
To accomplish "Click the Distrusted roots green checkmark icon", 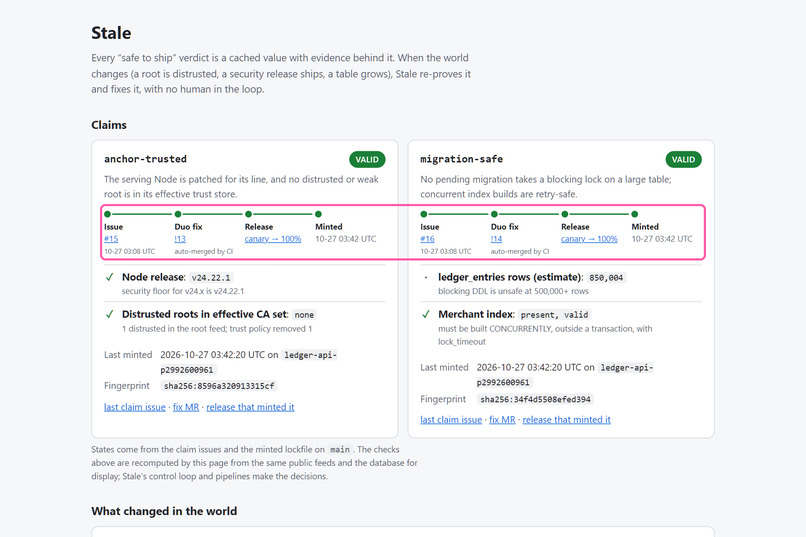I will pyautogui.click(x=109, y=314).
